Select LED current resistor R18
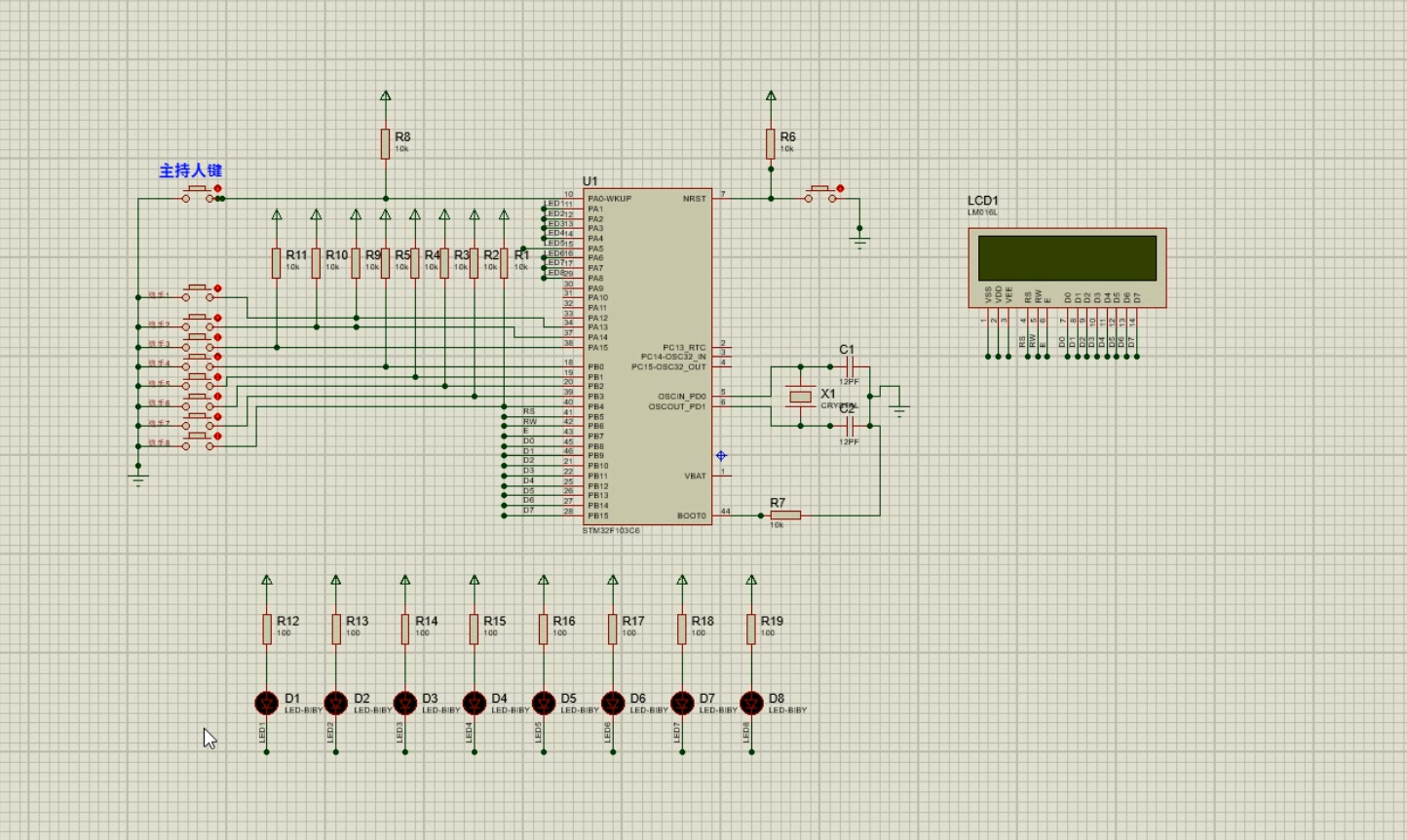 point(682,629)
